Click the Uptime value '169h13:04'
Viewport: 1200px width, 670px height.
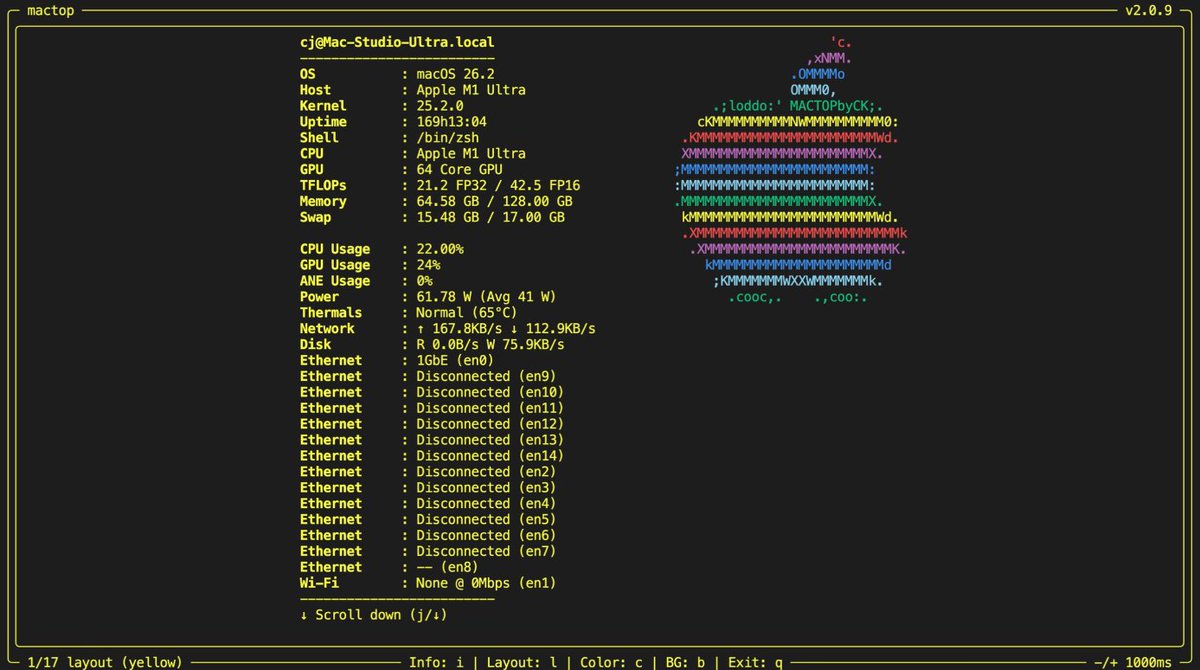(452, 122)
